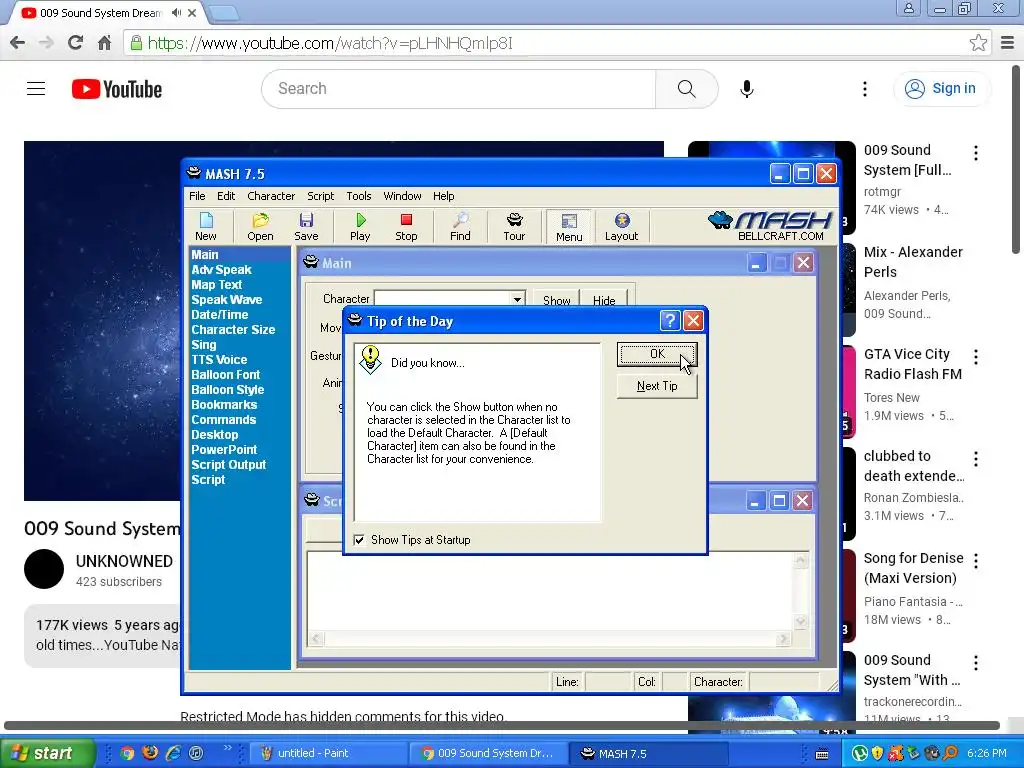The image size is (1024, 768).
Task: Expand quick launch overflow chevron on taskbar
Action: pos(227,748)
